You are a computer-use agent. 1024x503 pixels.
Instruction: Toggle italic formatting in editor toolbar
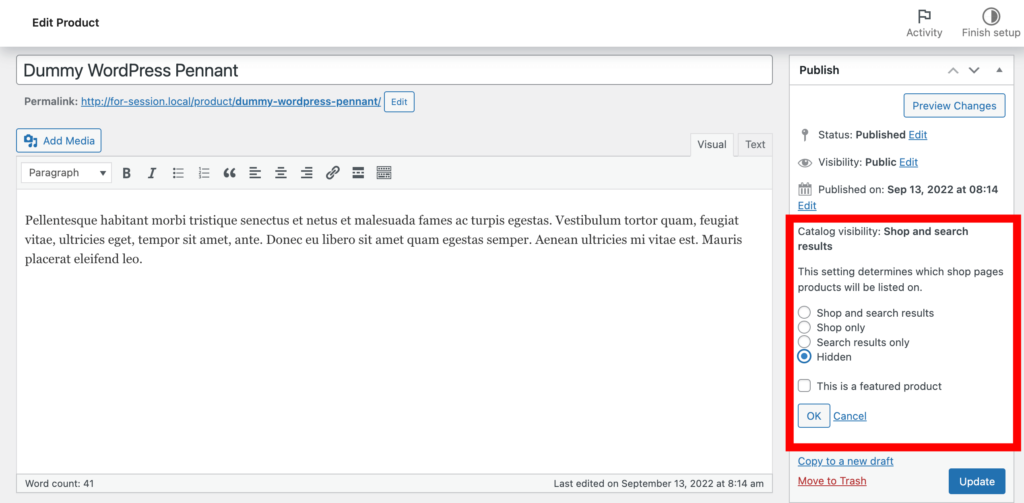point(152,173)
